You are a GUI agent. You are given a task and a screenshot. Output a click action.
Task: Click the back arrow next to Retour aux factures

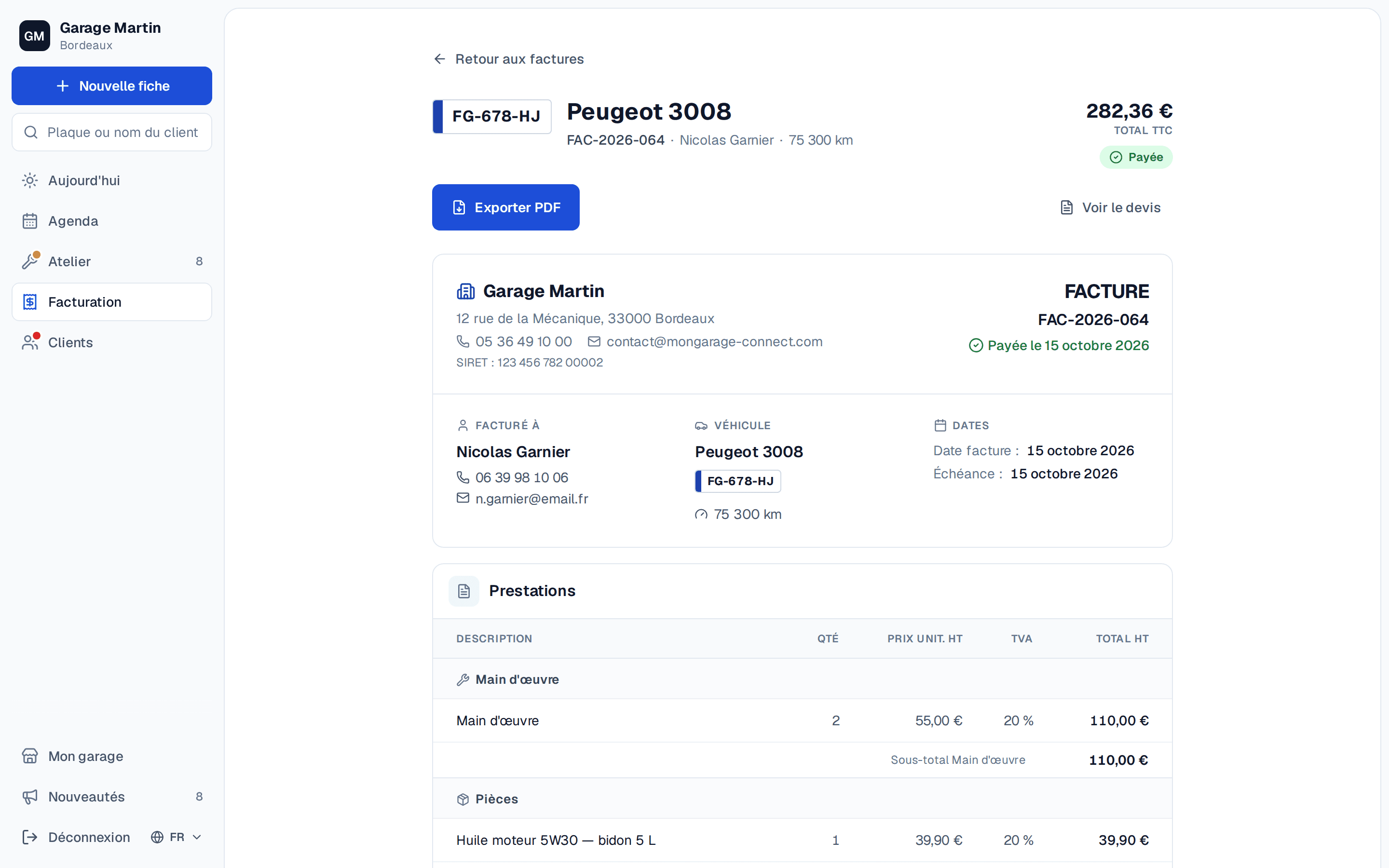pos(440,59)
